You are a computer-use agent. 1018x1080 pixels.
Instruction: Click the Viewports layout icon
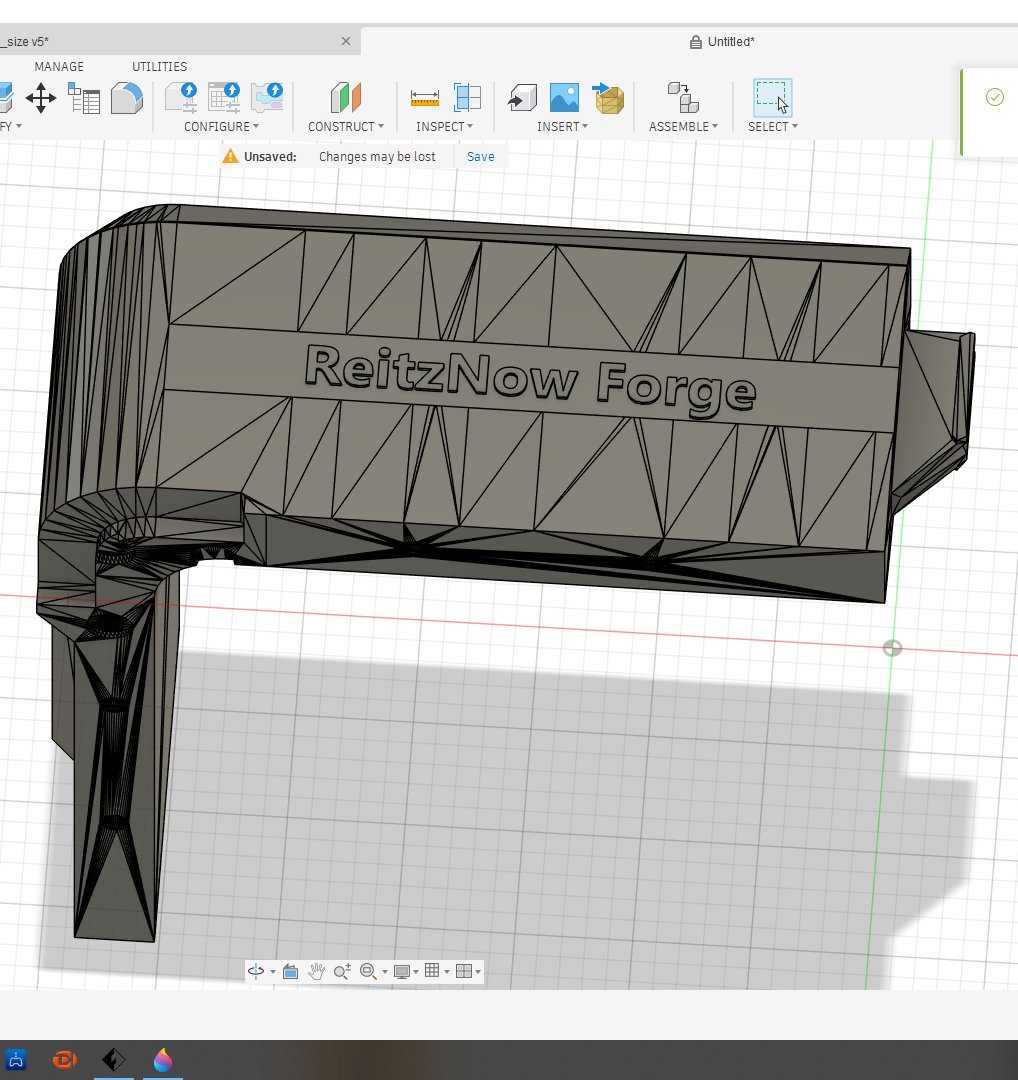(464, 971)
